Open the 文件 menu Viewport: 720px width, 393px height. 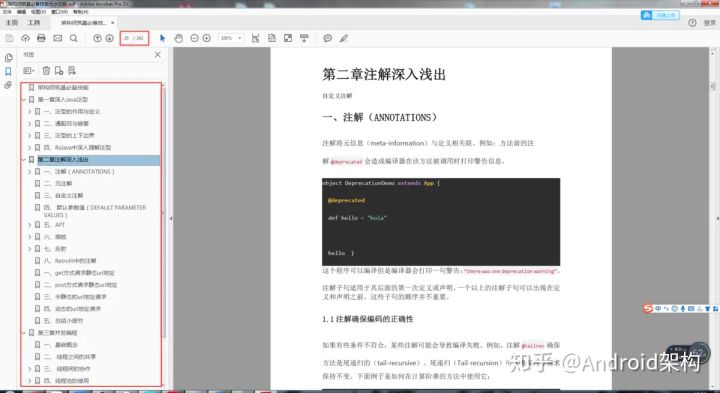(x=7, y=11)
